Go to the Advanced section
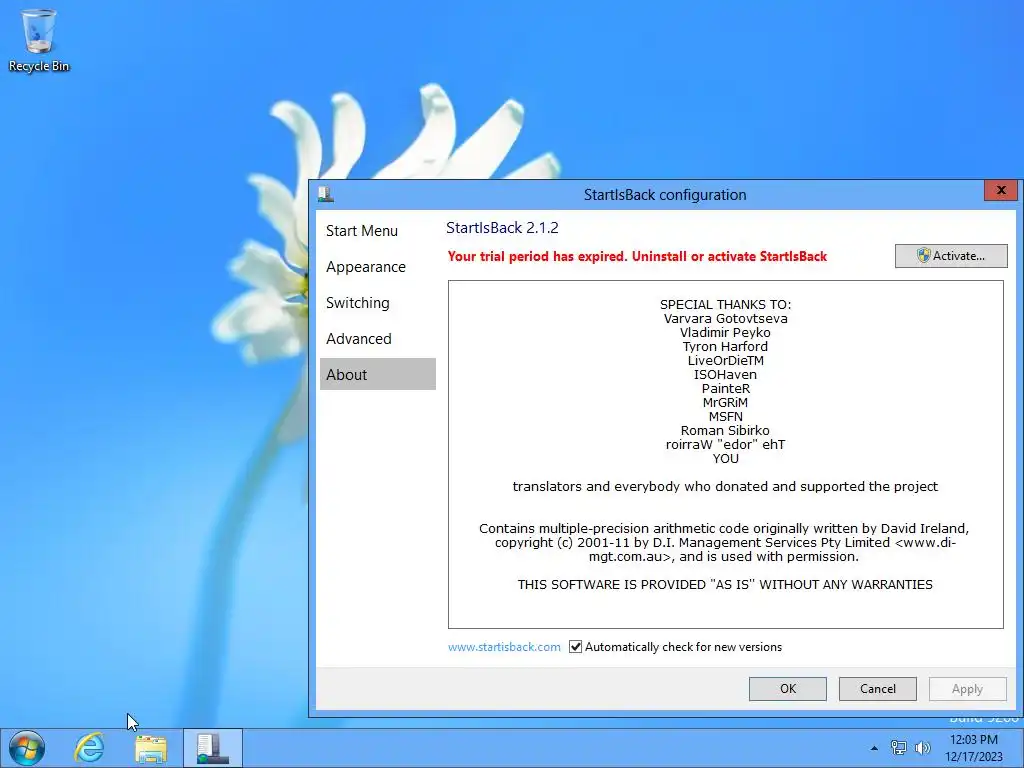Viewport: 1024px width, 768px height. point(359,339)
